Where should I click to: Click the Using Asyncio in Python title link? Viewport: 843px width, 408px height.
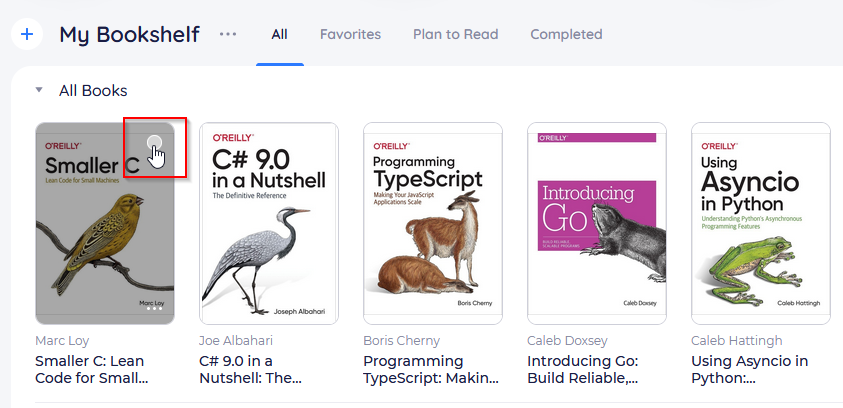coord(749,369)
